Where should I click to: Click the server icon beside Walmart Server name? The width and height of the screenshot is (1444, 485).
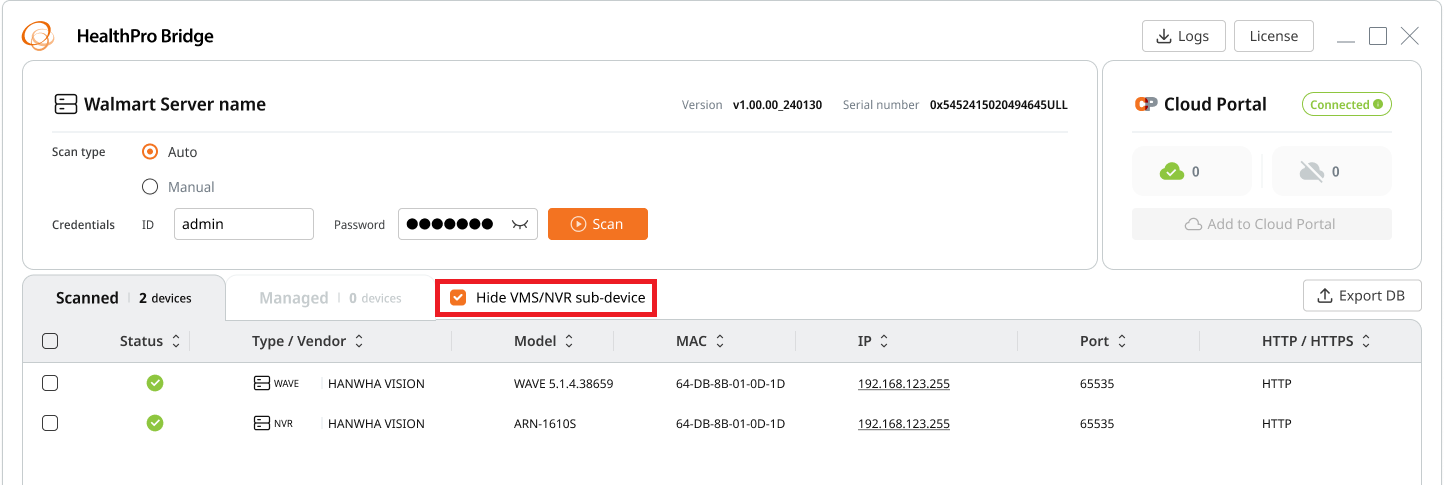click(x=65, y=104)
